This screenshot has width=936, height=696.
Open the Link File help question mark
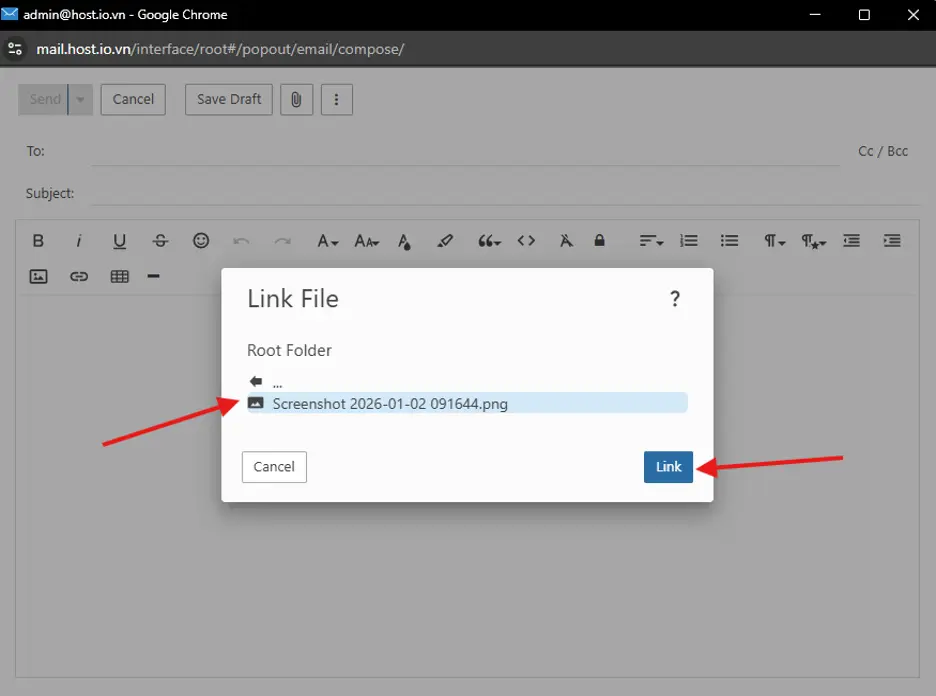pyautogui.click(x=675, y=298)
